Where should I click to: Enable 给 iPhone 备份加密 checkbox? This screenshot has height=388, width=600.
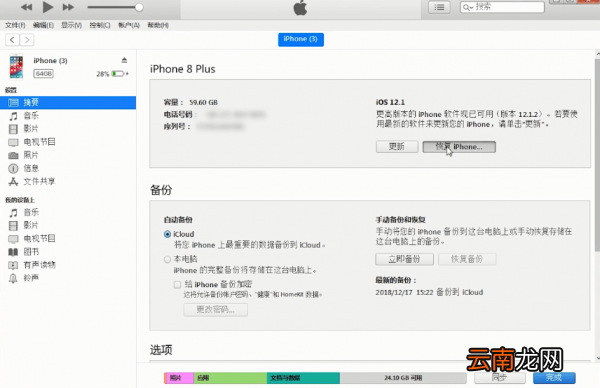click(177, 285)
